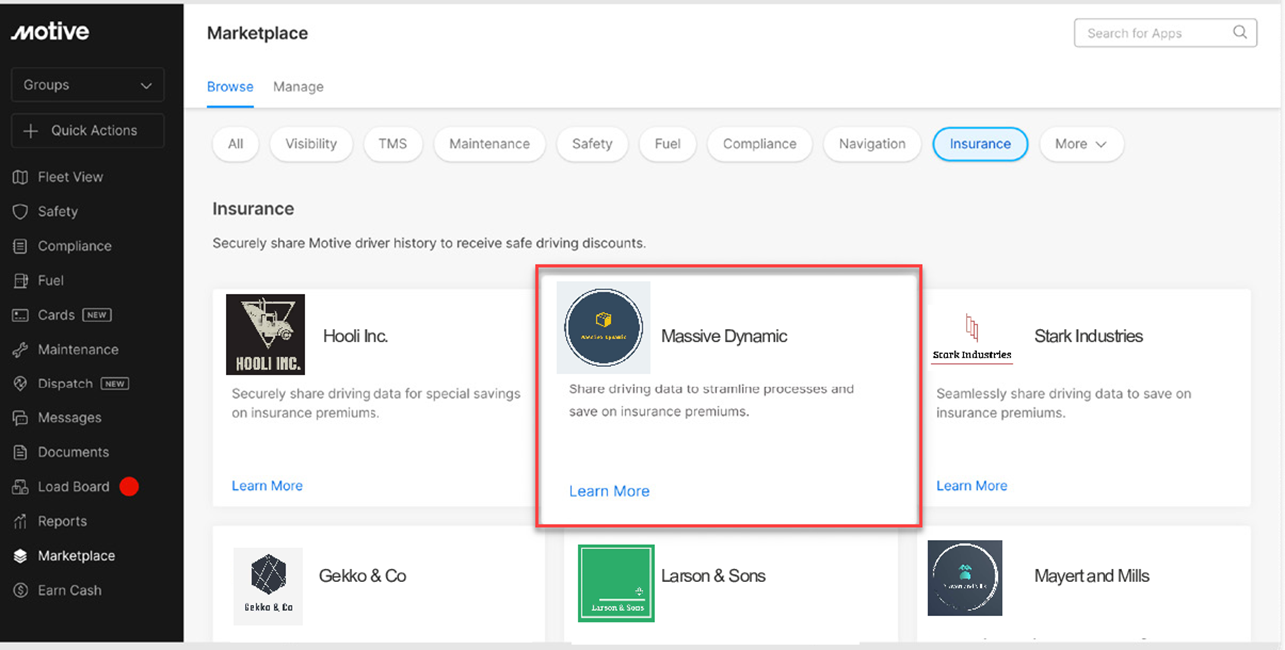Viewport: 1285px width, 650px height.
Task: Open the Fleet View map icon
Action: (20, 177)
